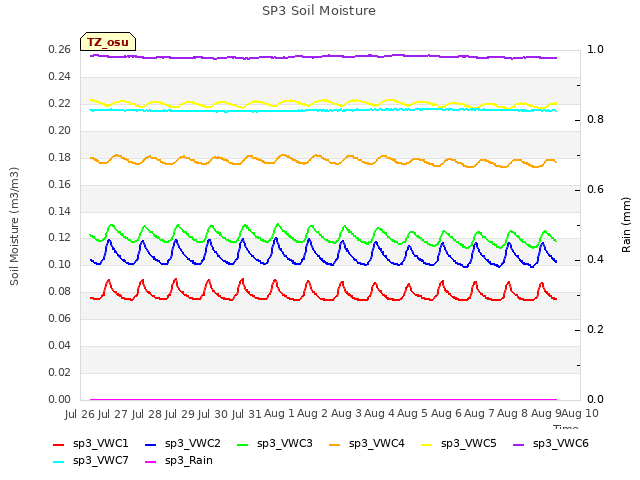Toggle sp3_VWC4 series in legend
This screenshot has width=640, height=480.
pyautogui.click(x=367, y=444)
